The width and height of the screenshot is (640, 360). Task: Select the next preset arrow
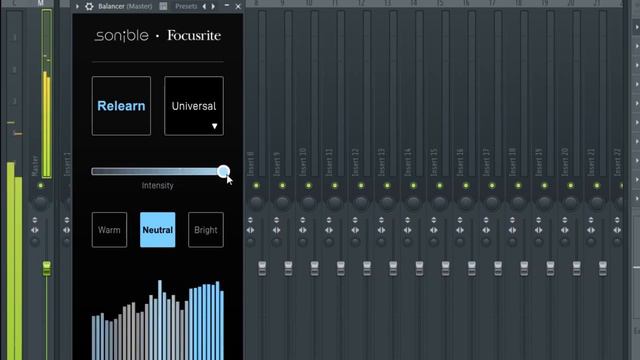tap(213, 6)
